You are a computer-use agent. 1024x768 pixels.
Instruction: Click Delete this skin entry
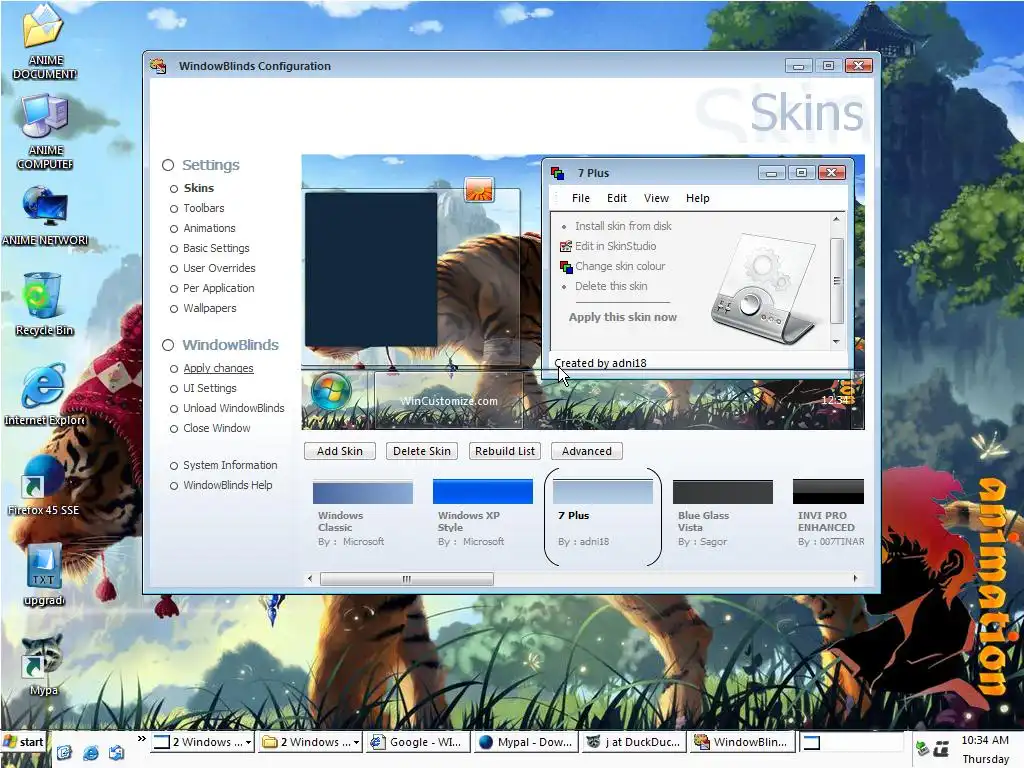tap(611, 287)
